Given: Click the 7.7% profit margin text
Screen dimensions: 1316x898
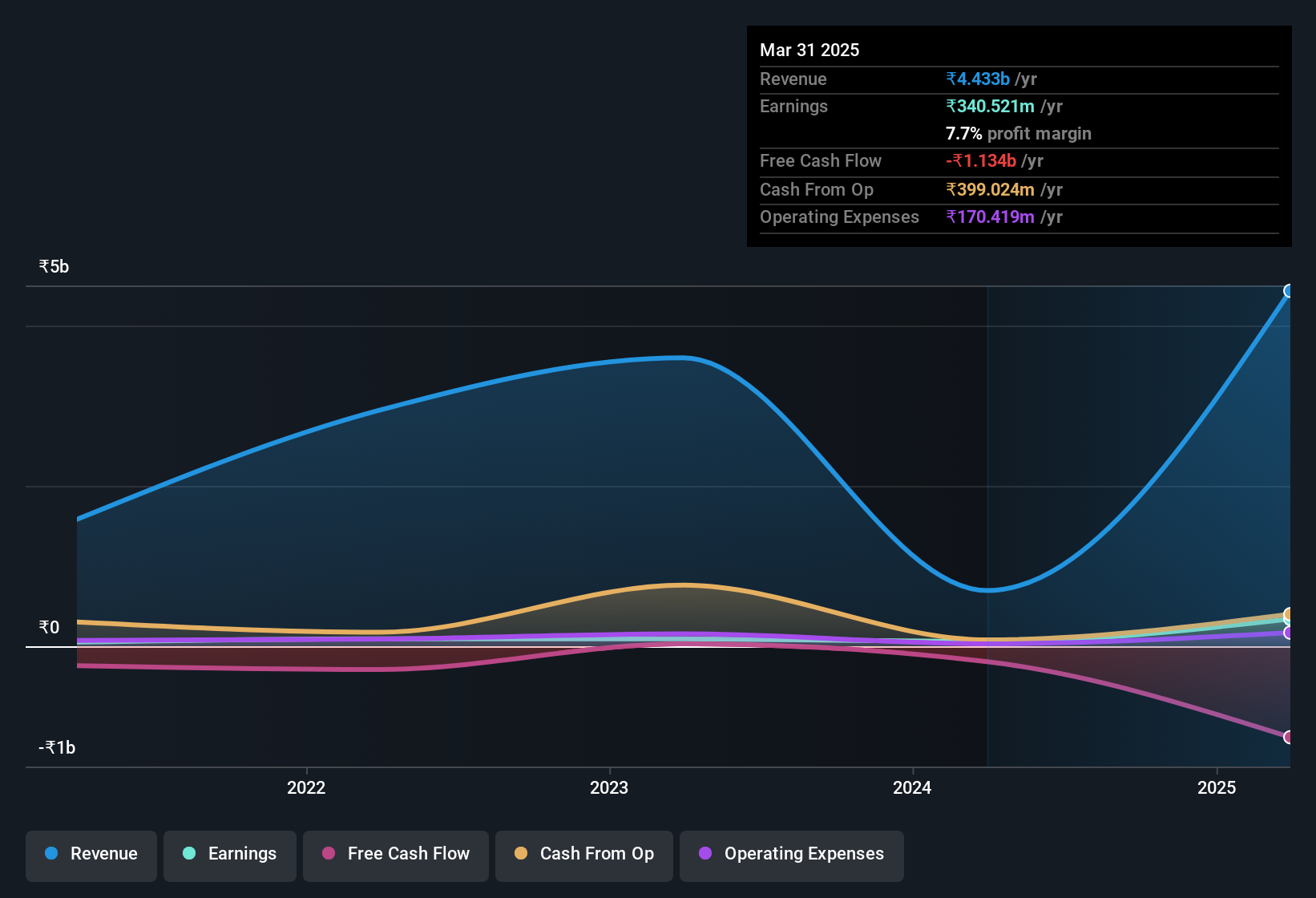Looking at the screenshot, I should coord(1019,133).
